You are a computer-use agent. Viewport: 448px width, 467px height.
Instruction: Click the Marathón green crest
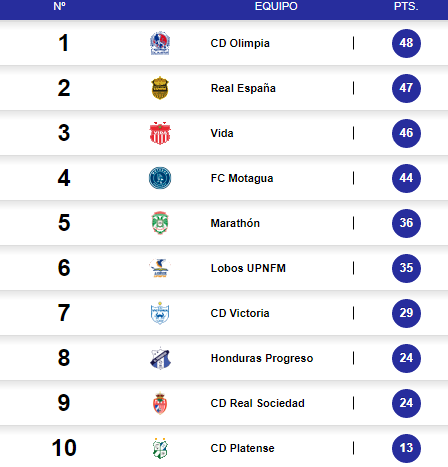[160, 223]
